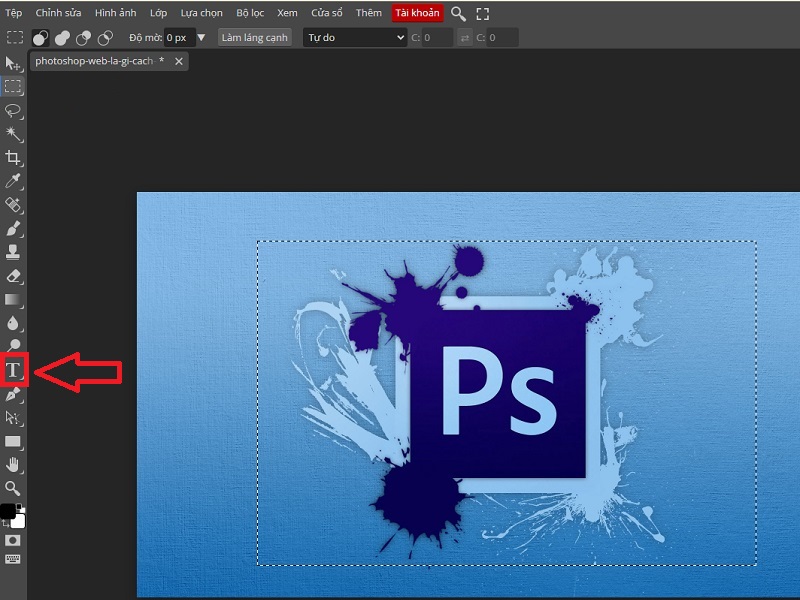This screenshot has height=600, width=800.
Task: Enable the 'add to selection' mode
Action: click(x=62, y=38)
